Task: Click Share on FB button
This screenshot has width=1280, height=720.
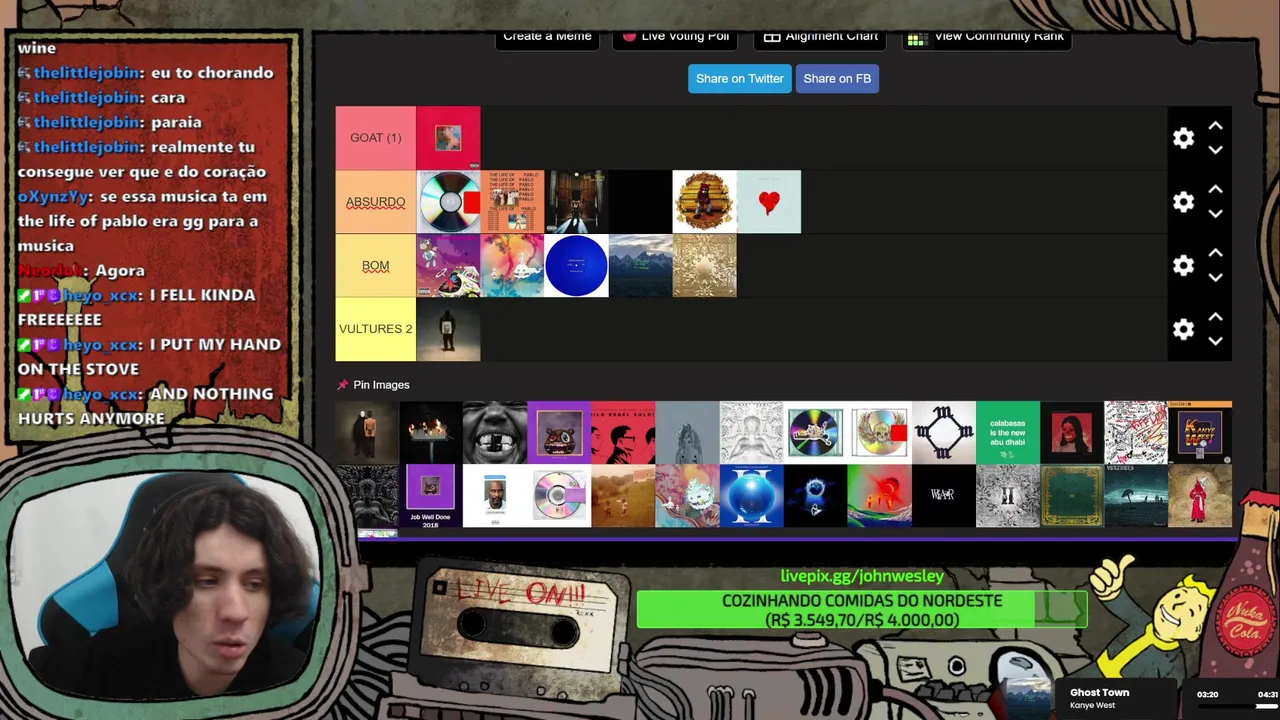Action: click(x=837, y=79)
